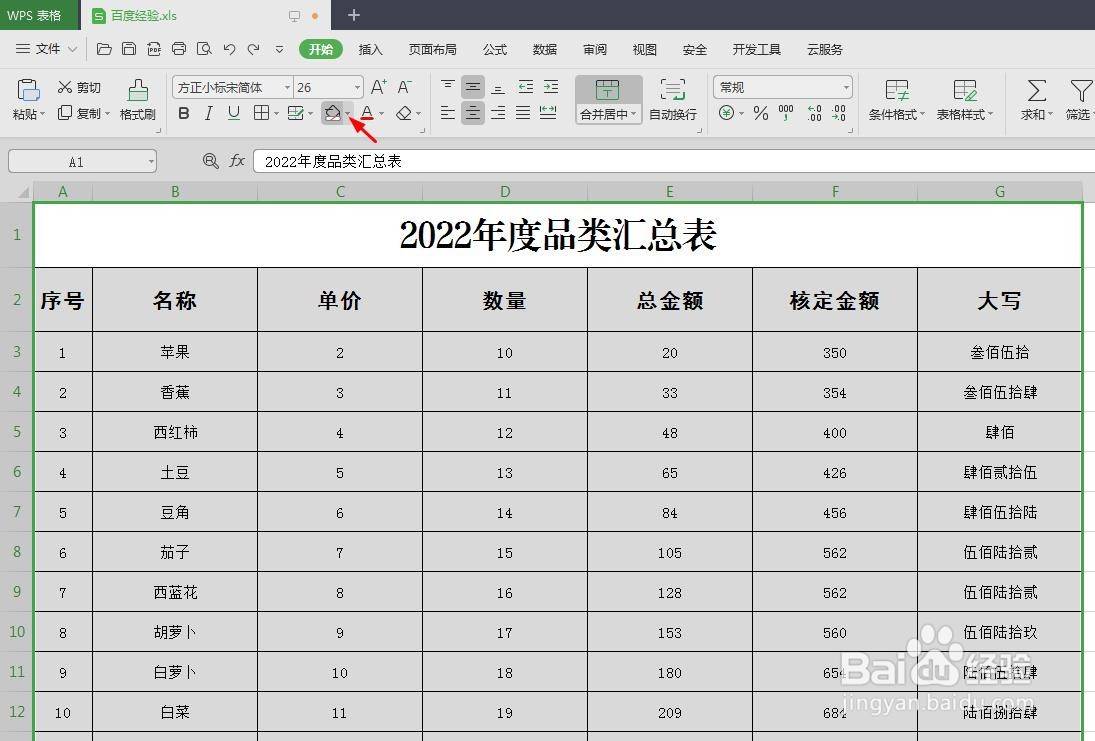The image size is (1095, 741).
Task: Switch to the 插入 ribbon tab
Action: point(371,48)
